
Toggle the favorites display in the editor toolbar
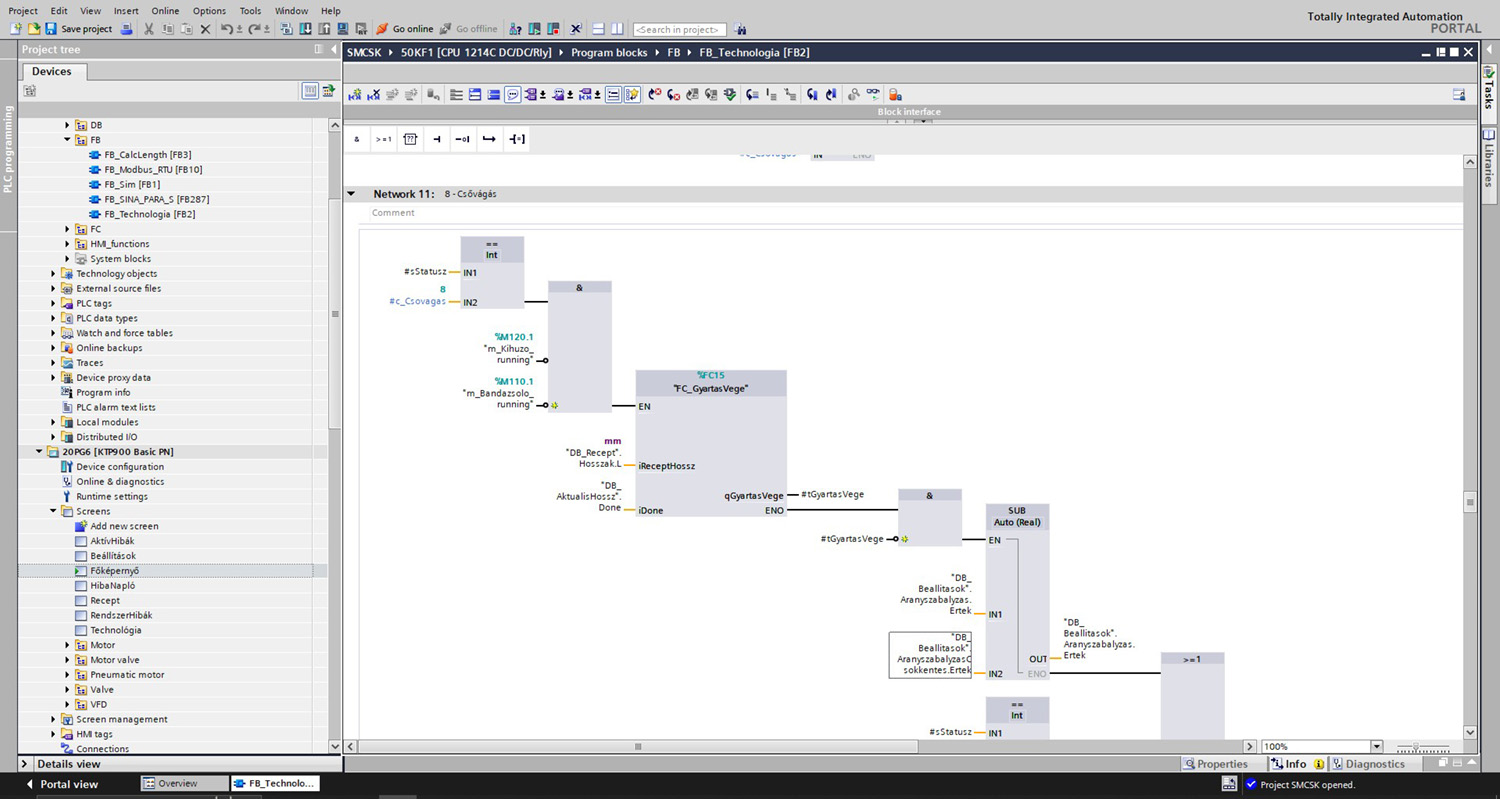click(632, 95)
